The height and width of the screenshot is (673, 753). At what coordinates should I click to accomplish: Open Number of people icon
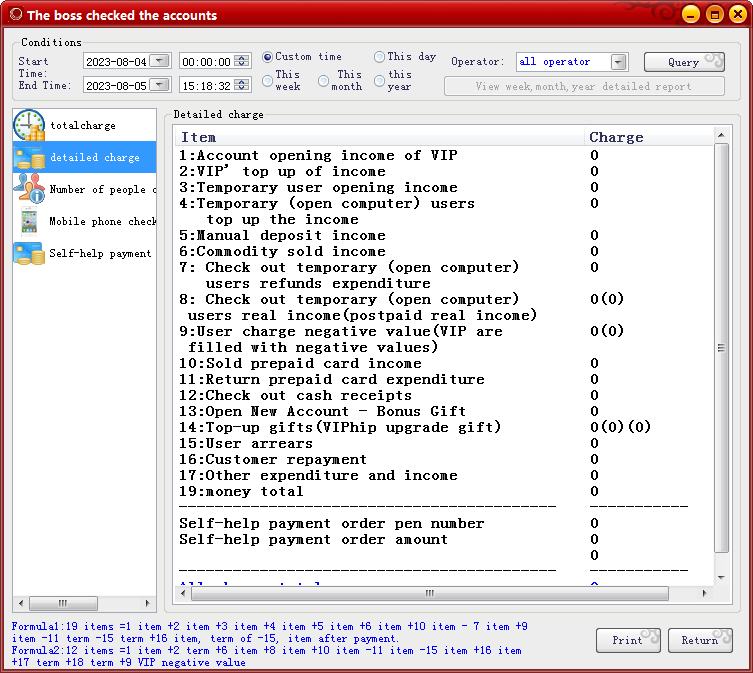(x=29, y=188)
